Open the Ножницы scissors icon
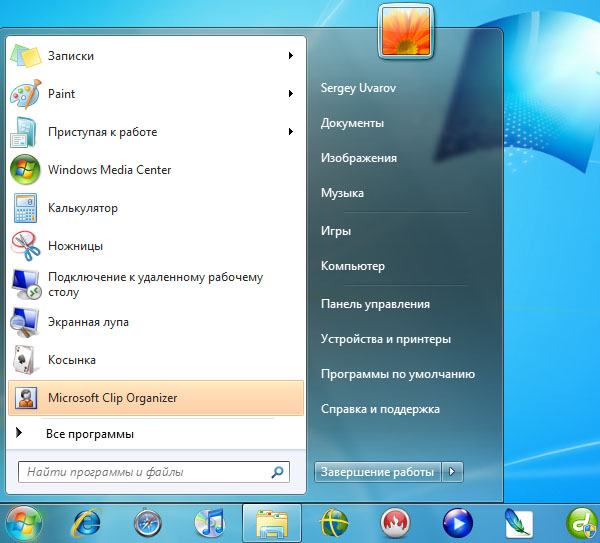 pyautogui.click(x=25, y=246)
